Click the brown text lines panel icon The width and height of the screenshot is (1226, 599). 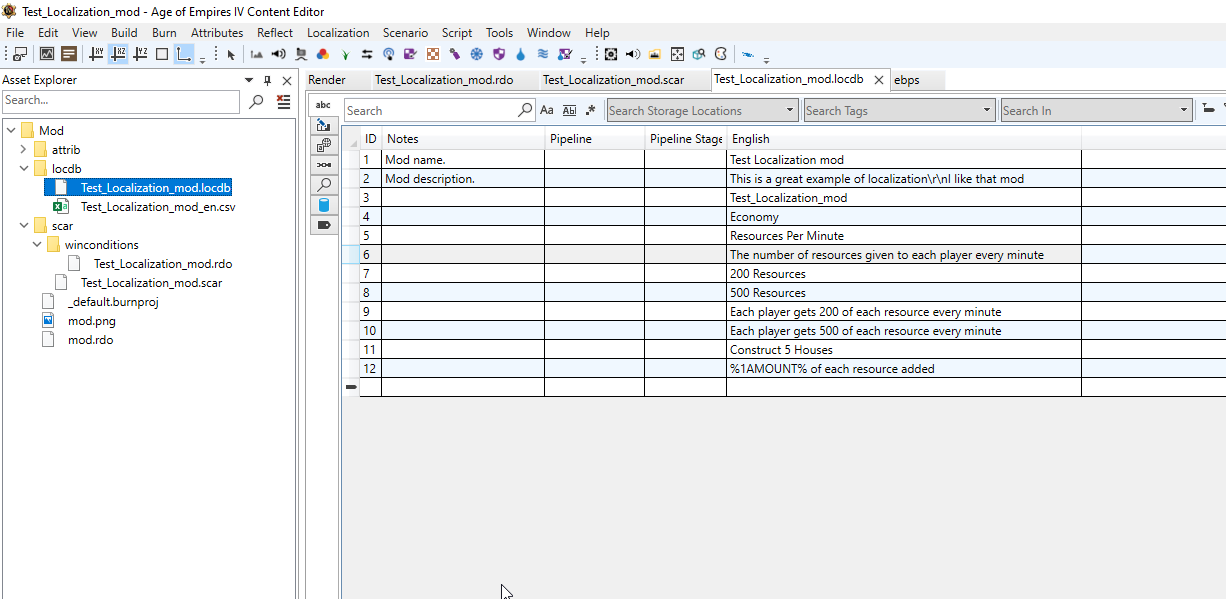(x=69, y=54)
